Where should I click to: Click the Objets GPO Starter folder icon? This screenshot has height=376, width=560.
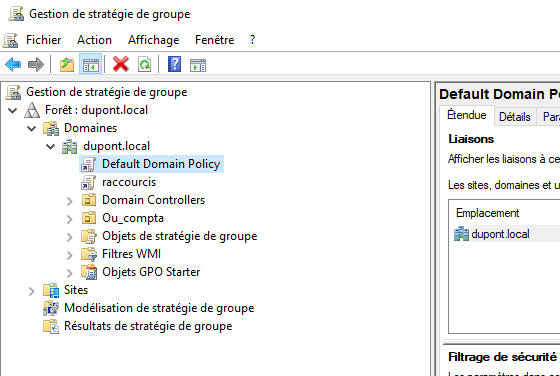89,272
